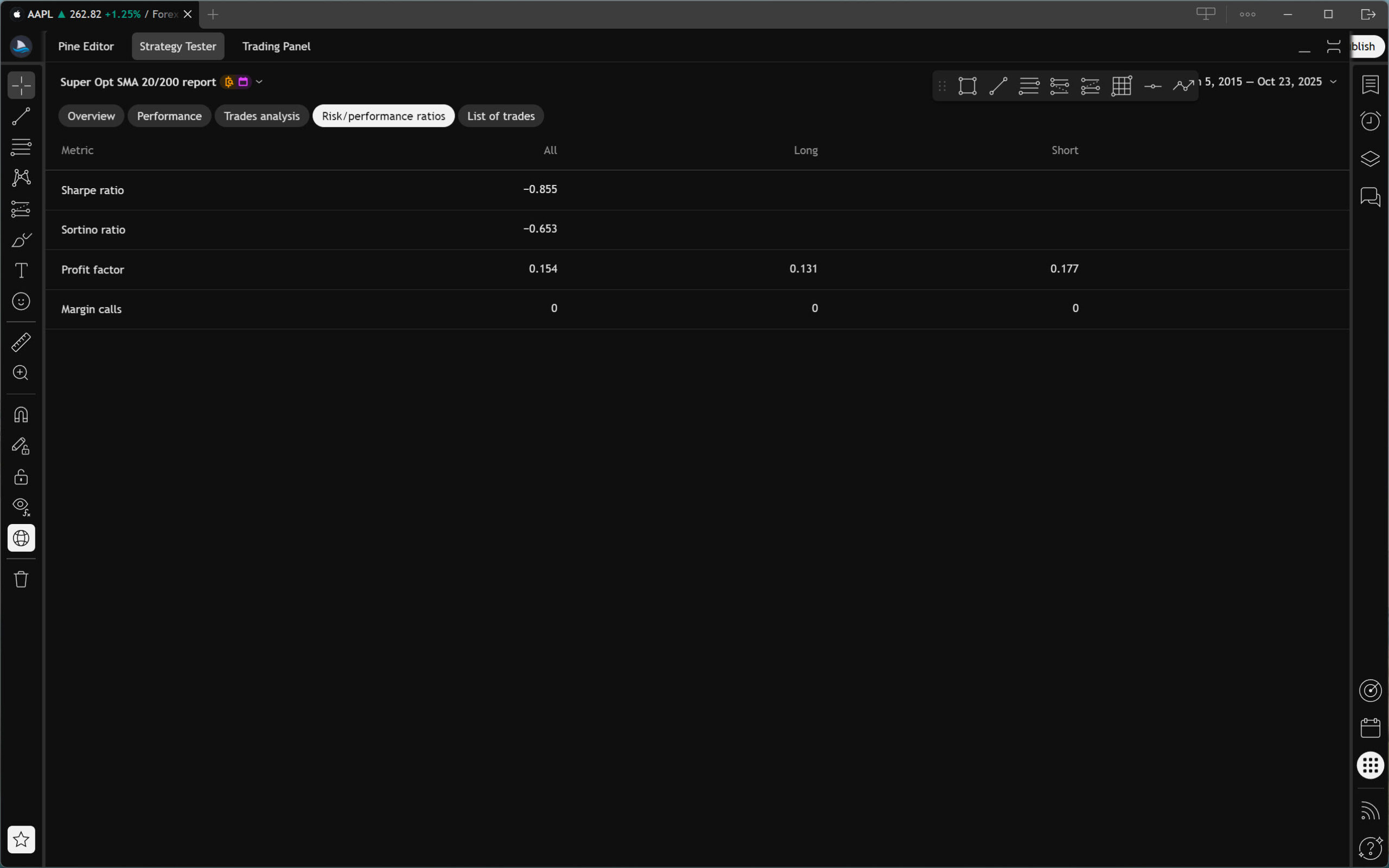Toggle hide all drawings eye icon
Viewport: 1389px width, 868px height.
21,506
